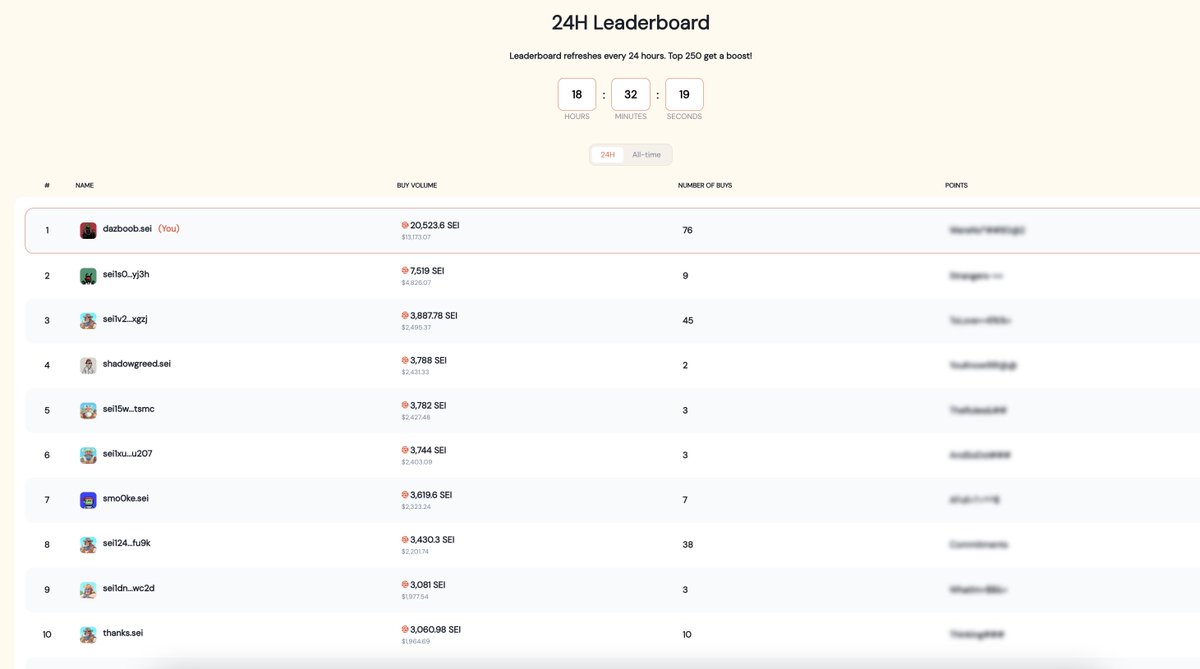
Task: Click SEI coin icon beside 7,519 SEI
Action: (405, 270)
